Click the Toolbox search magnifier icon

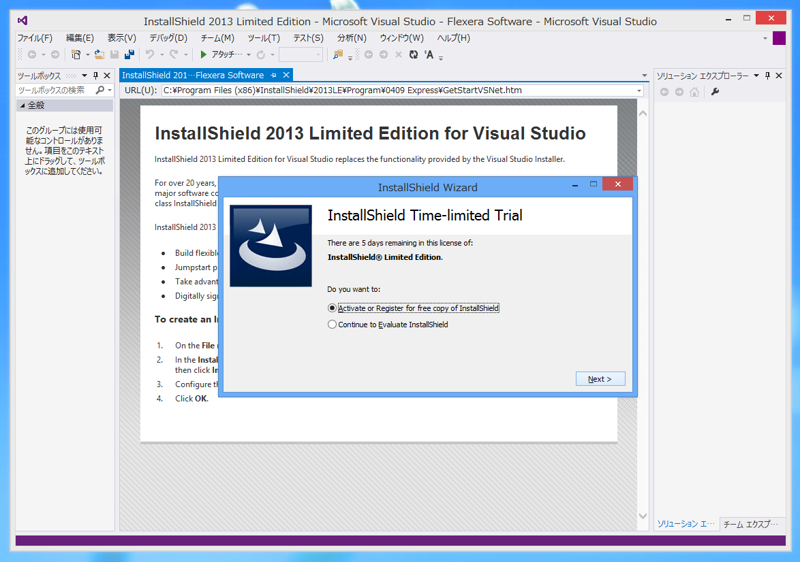tap(100, 90)
